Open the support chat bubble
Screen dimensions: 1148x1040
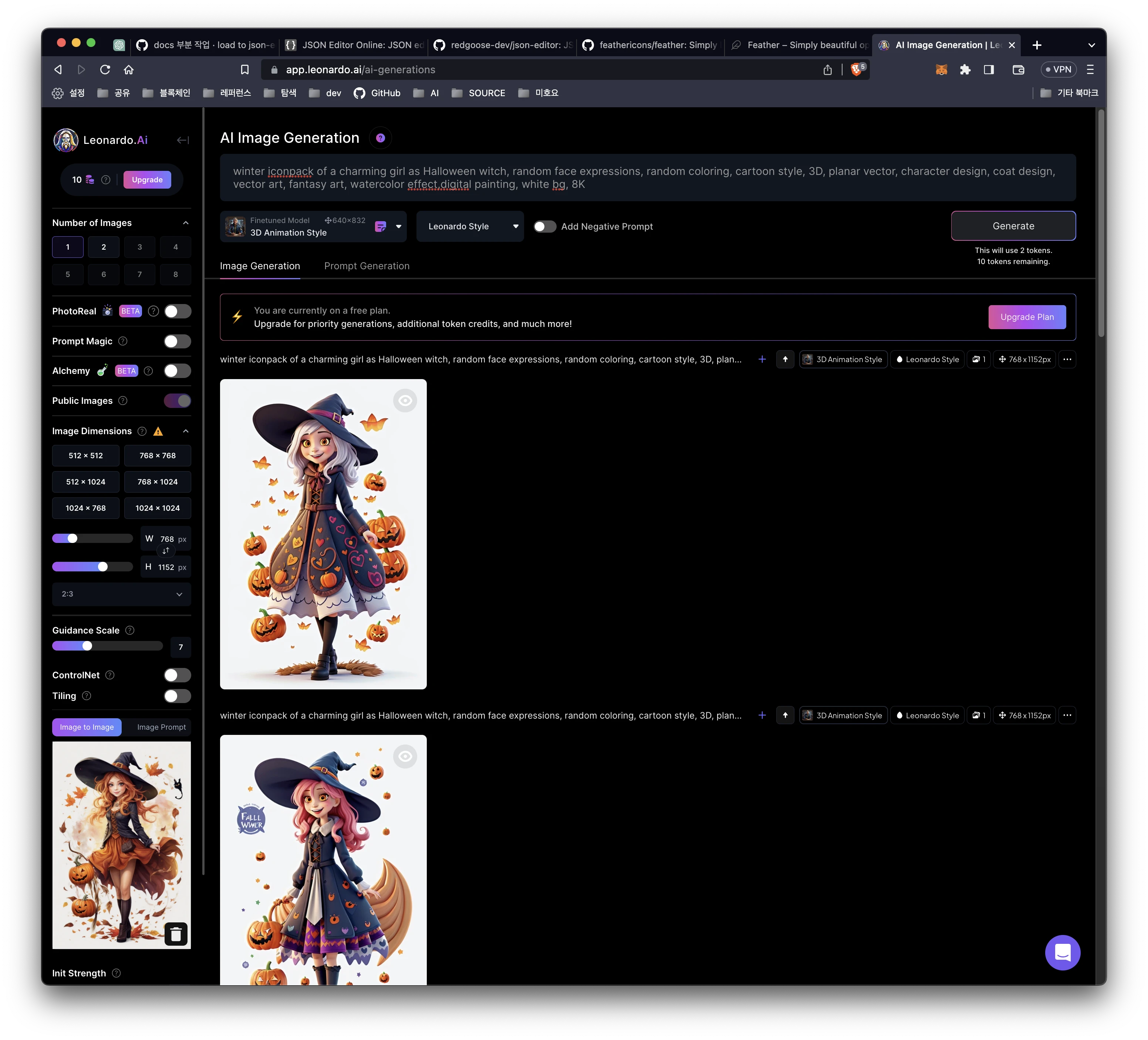point(1063,952)
